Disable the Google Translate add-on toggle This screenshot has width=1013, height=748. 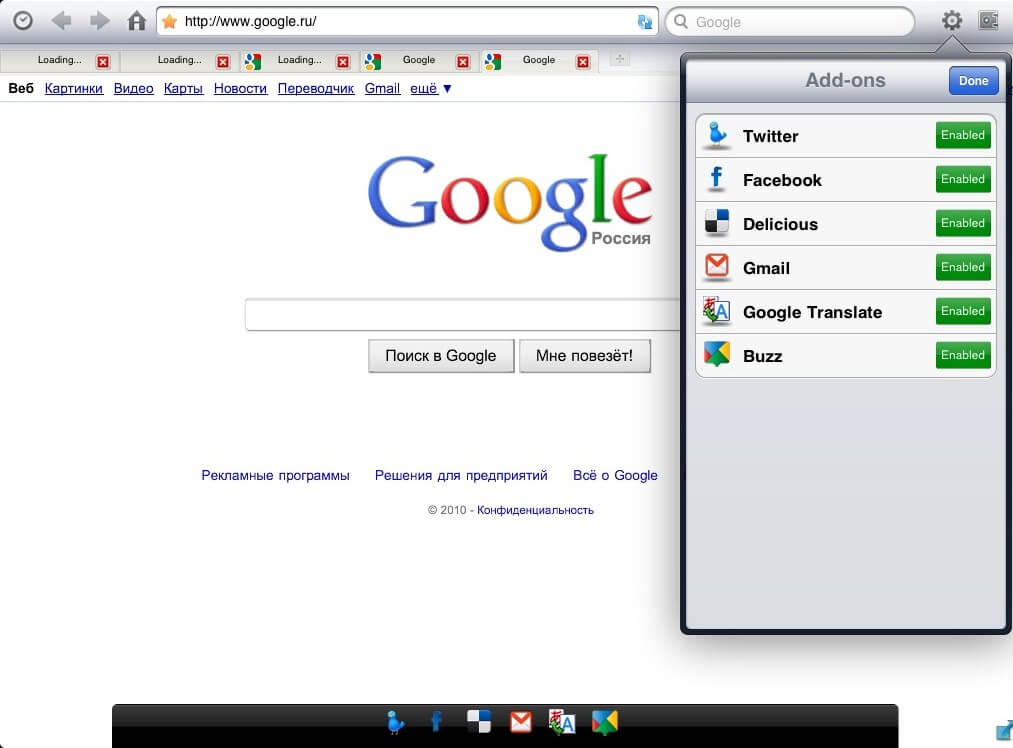tap(963, 311)
